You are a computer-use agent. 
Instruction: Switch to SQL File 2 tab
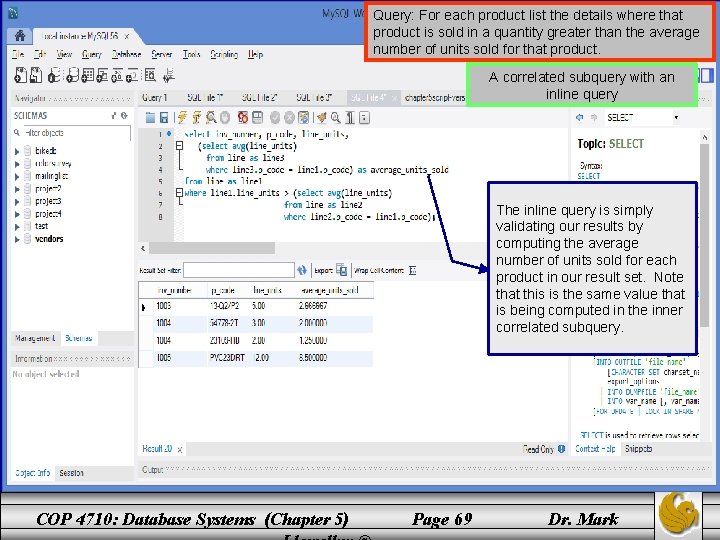pyautogui.click(x=259, y=97)
